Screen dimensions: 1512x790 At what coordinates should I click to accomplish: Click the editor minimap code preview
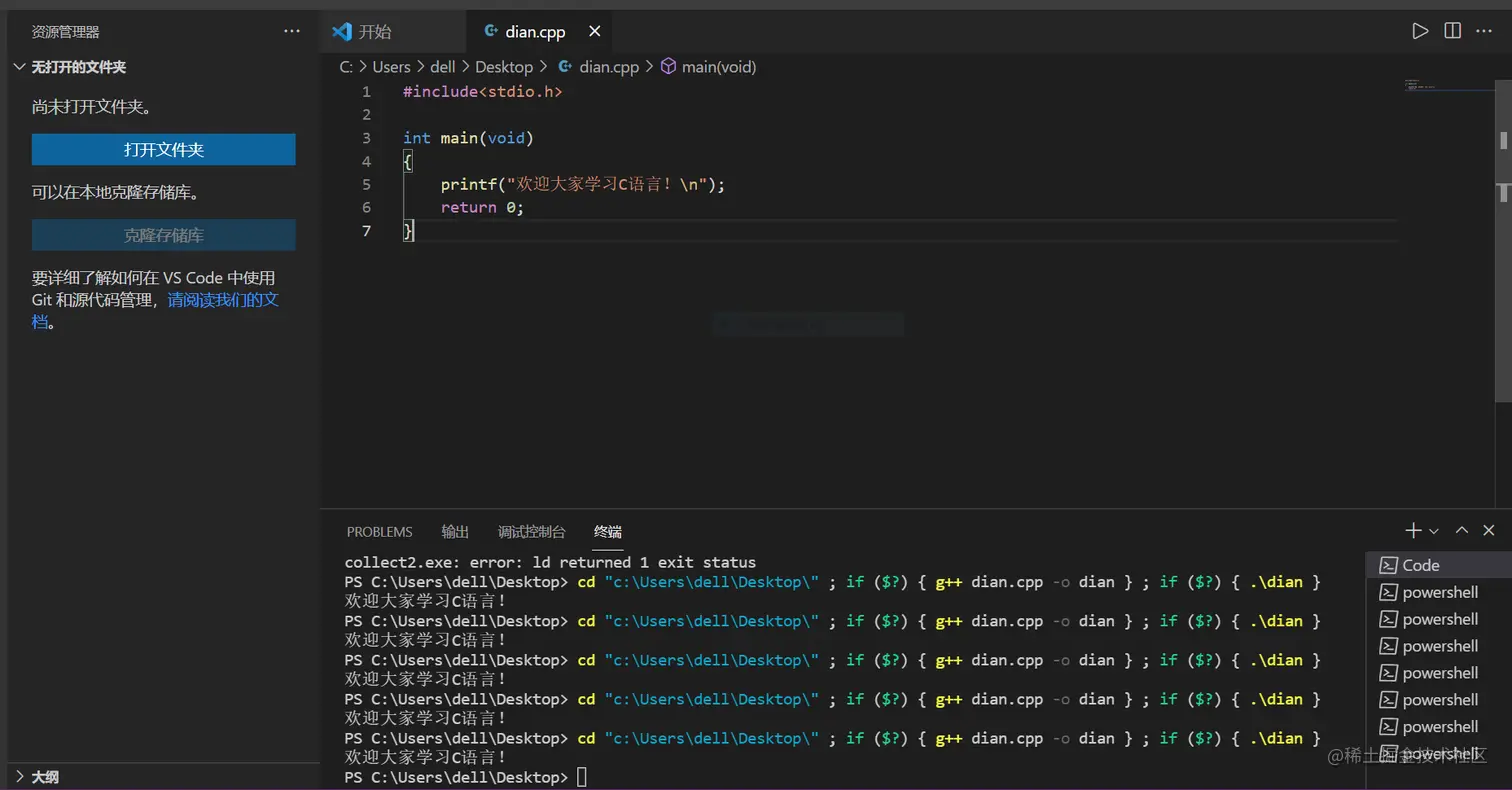(x=1418, y=86)
